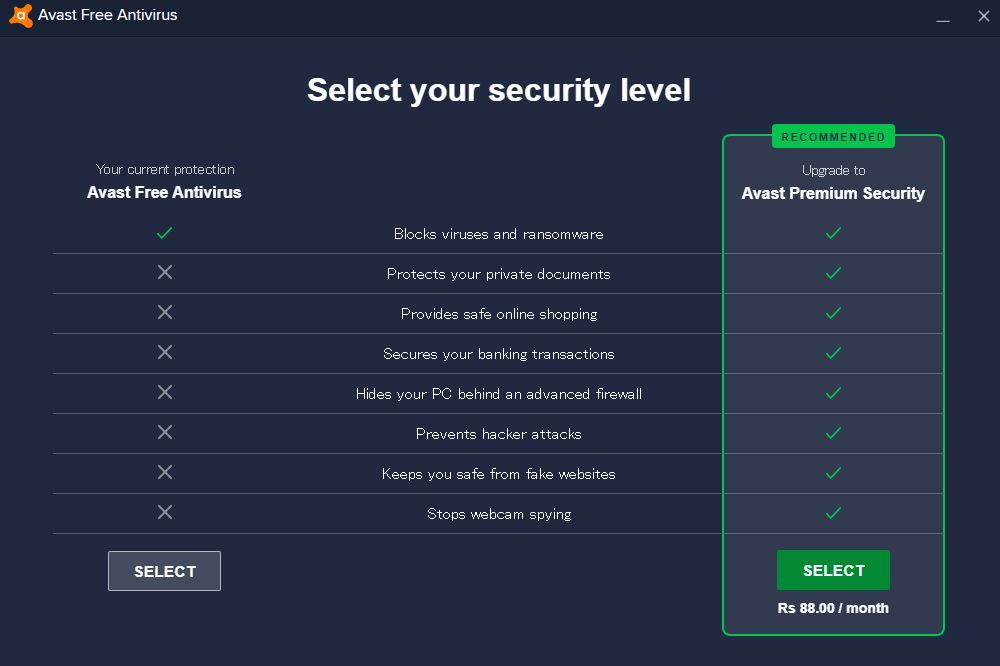Click 'Secures your banking transactions' feature text
Viewport: 1000px width, 666px height.
(x=499, y=354)
